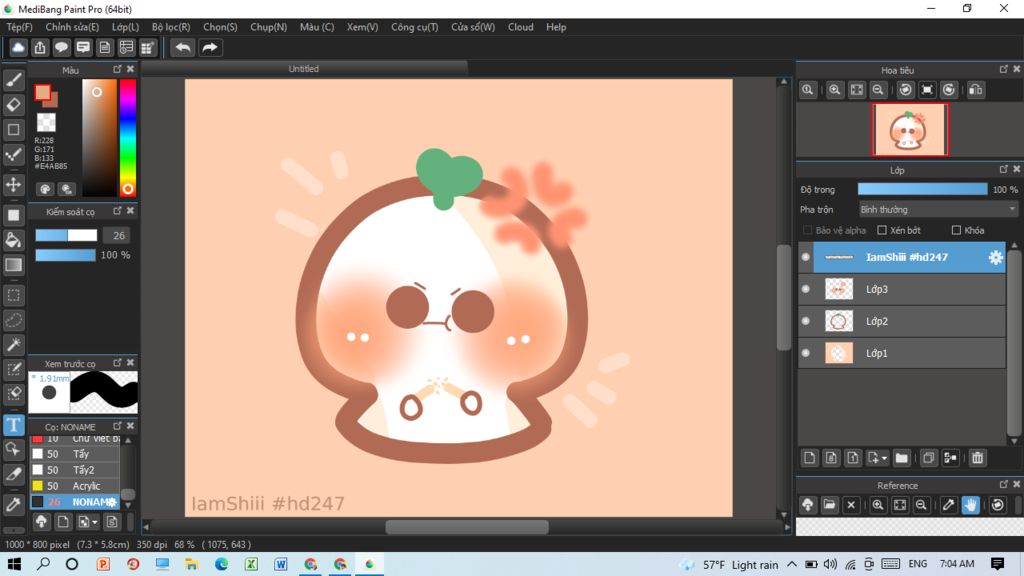
Task: Click the Text tool
Action: pyautogui.click(x=13, y=425)
